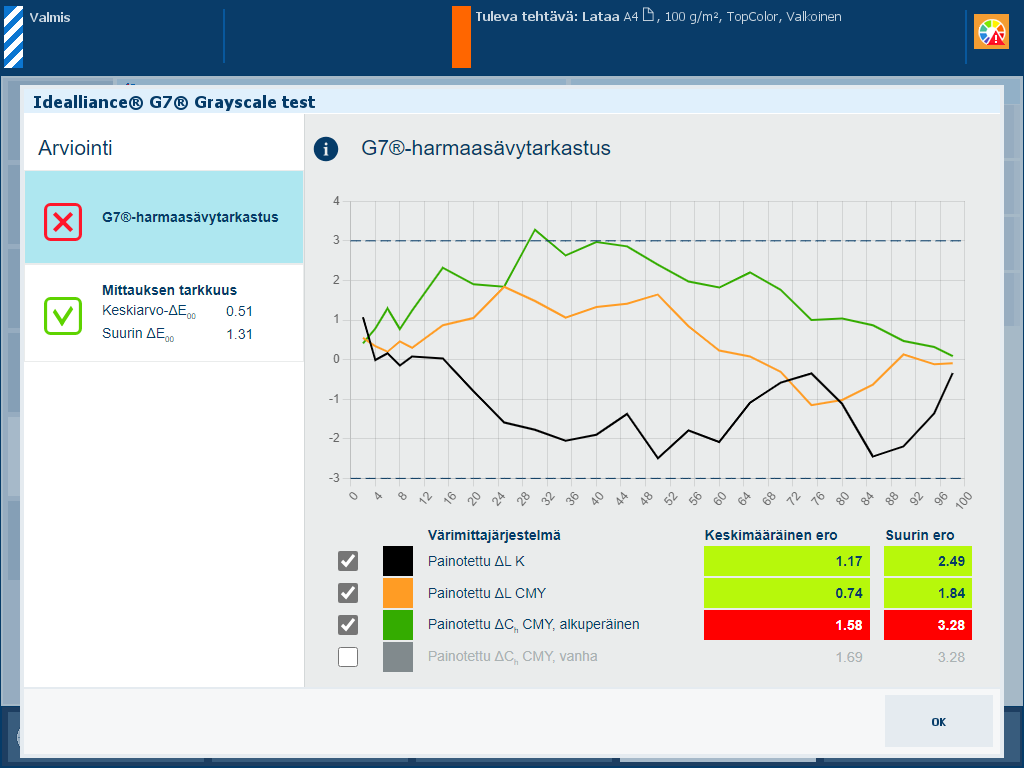
Task: Select the Mittauksen tarkkuus evaluation item
Action: click(x=164, y=313)
